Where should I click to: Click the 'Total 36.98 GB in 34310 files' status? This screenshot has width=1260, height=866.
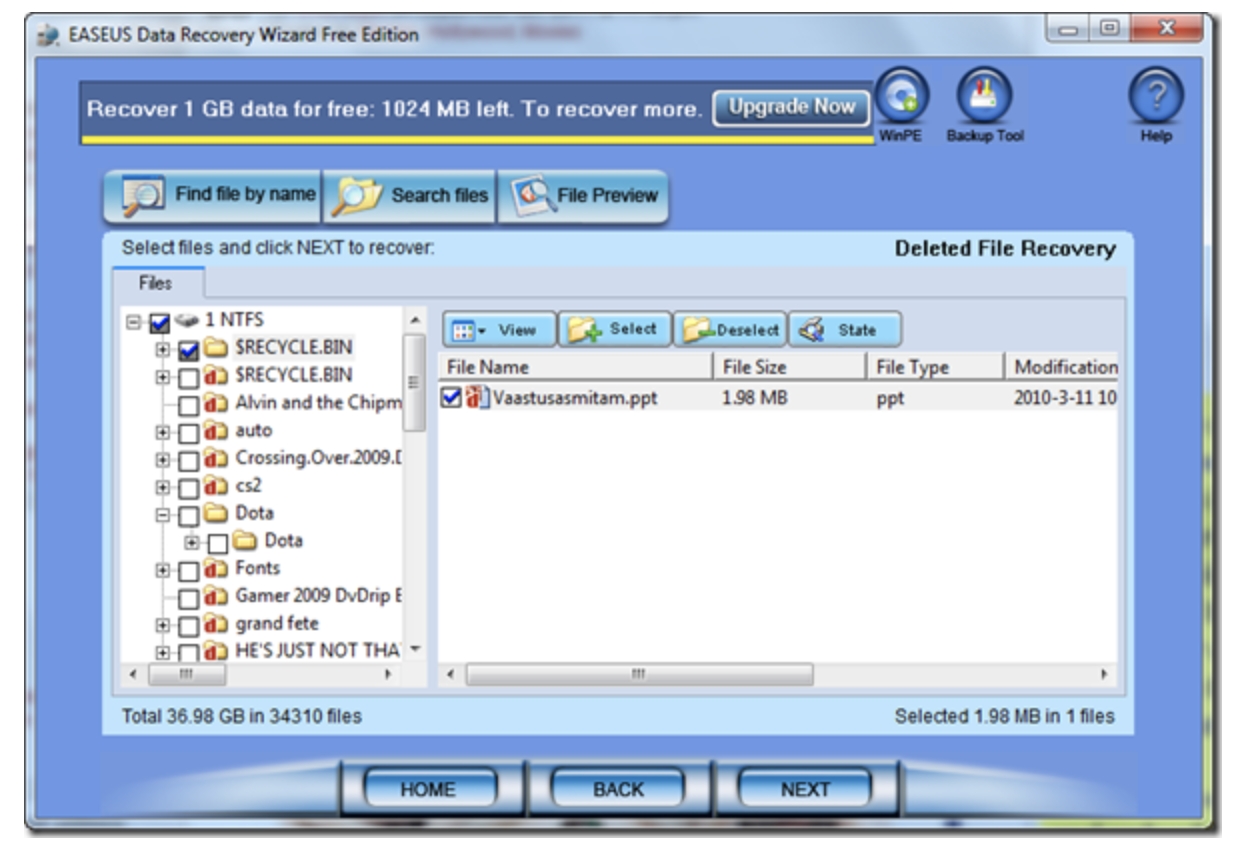coord(242,716)
